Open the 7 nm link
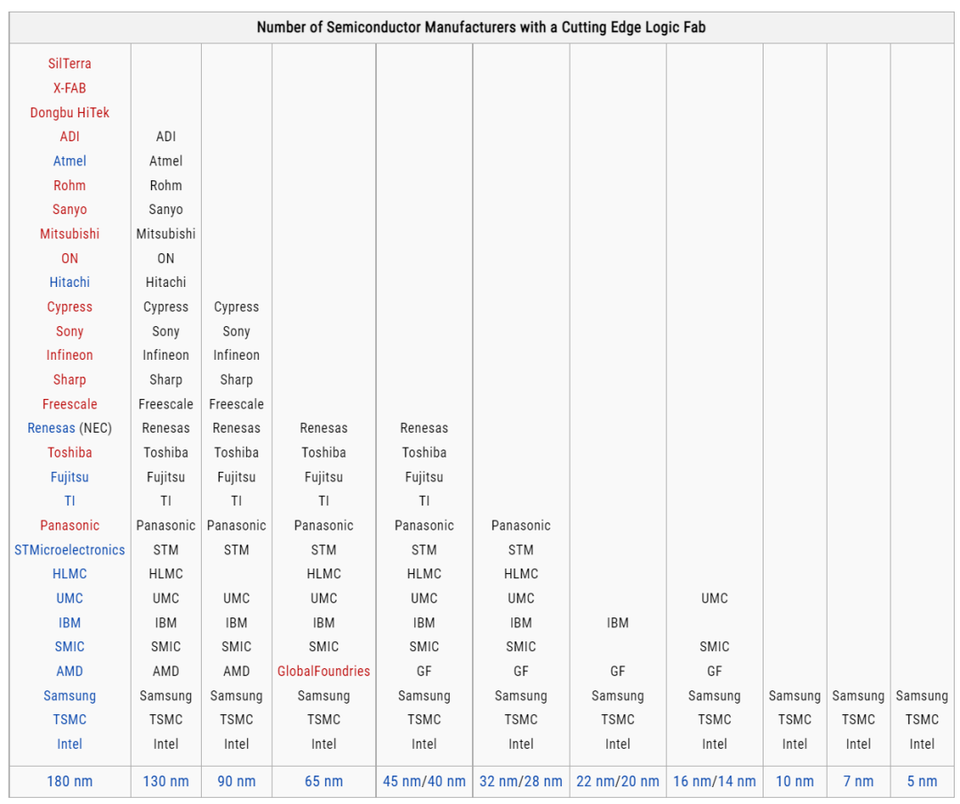 tap(858, 781)
